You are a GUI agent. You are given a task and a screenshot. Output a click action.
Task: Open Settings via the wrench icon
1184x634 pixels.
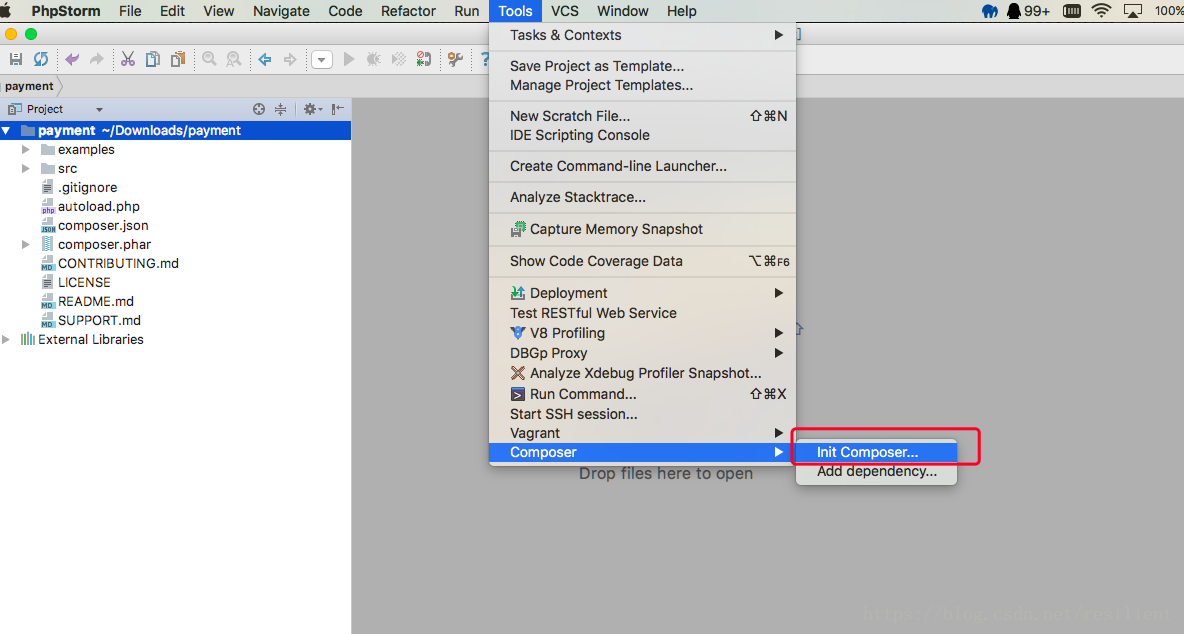[455, 59]
